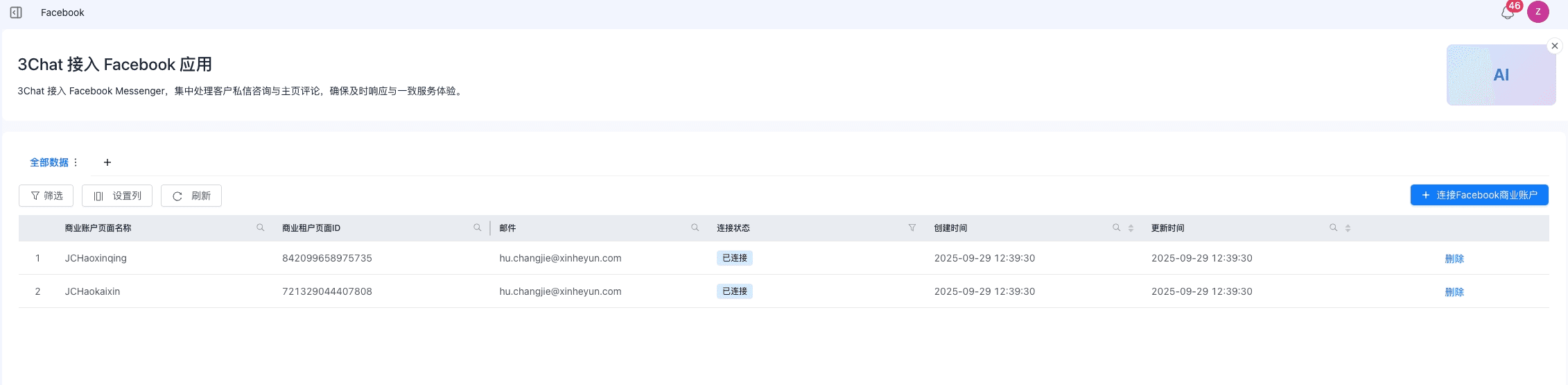Click JCHaokaixin's 更新时间 timestamp
The height and width of the screenshot is (385, 1568).
[x=1202, y=291]
